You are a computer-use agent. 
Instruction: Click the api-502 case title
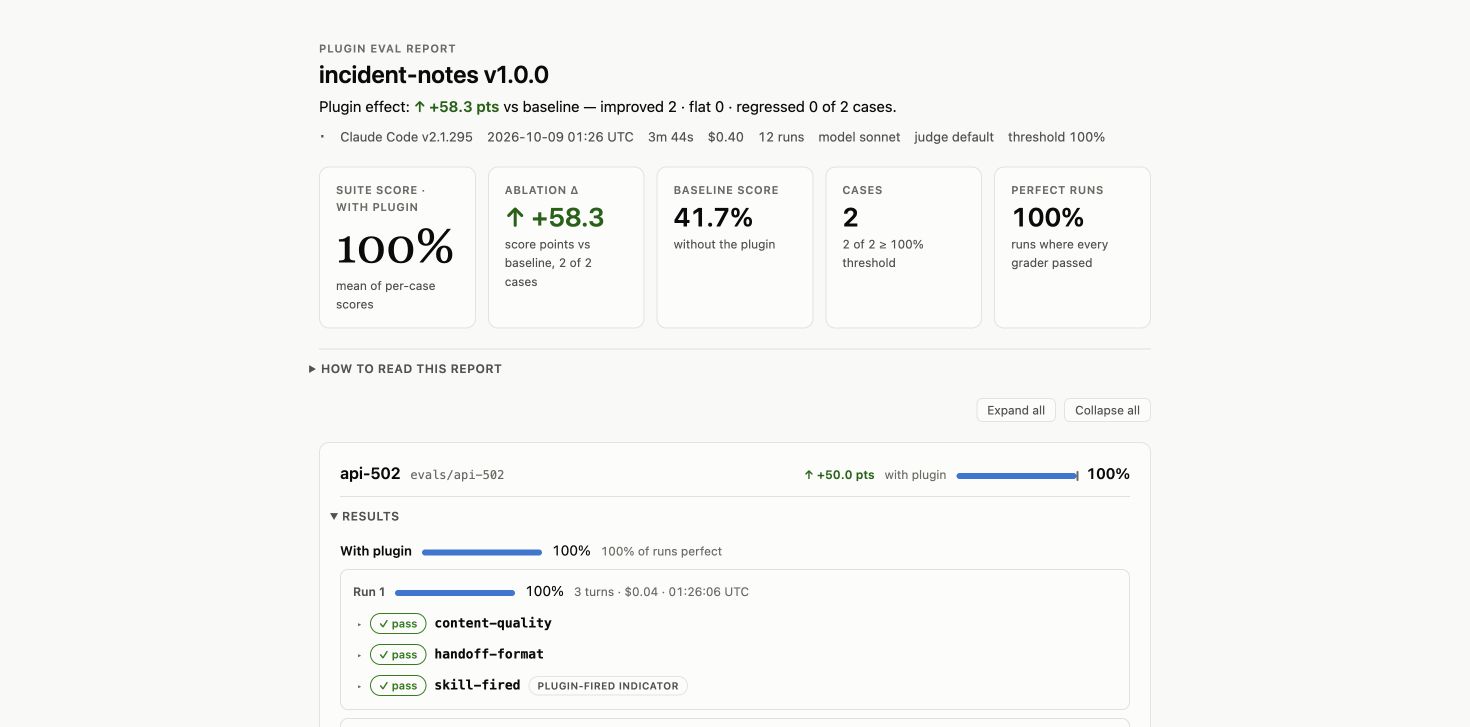pos(370,474)
